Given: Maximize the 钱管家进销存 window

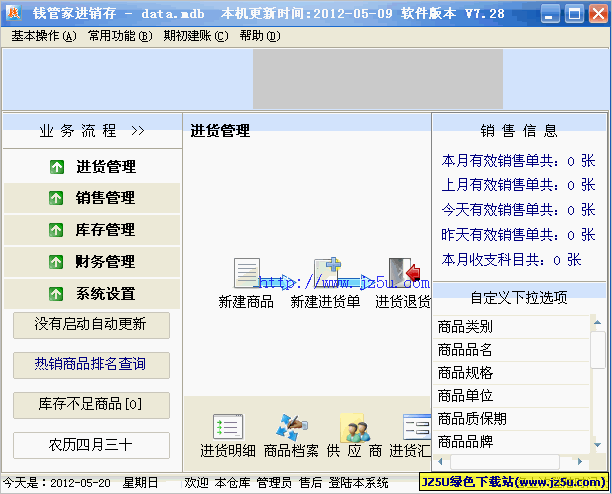Looking at the screenshot, I should click(575, 14).
